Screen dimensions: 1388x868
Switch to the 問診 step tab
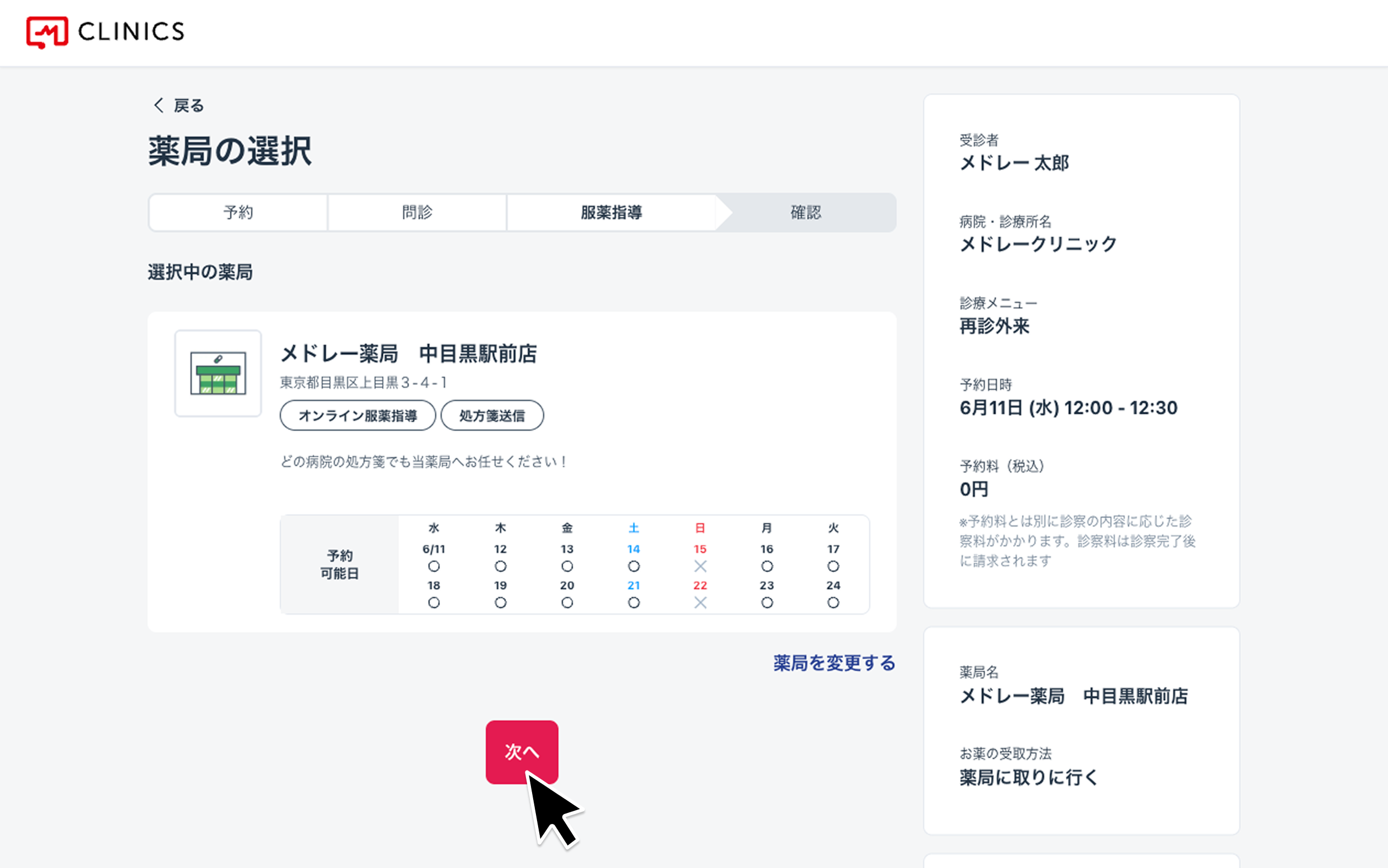pyautogui.click(x=418, y=213)
